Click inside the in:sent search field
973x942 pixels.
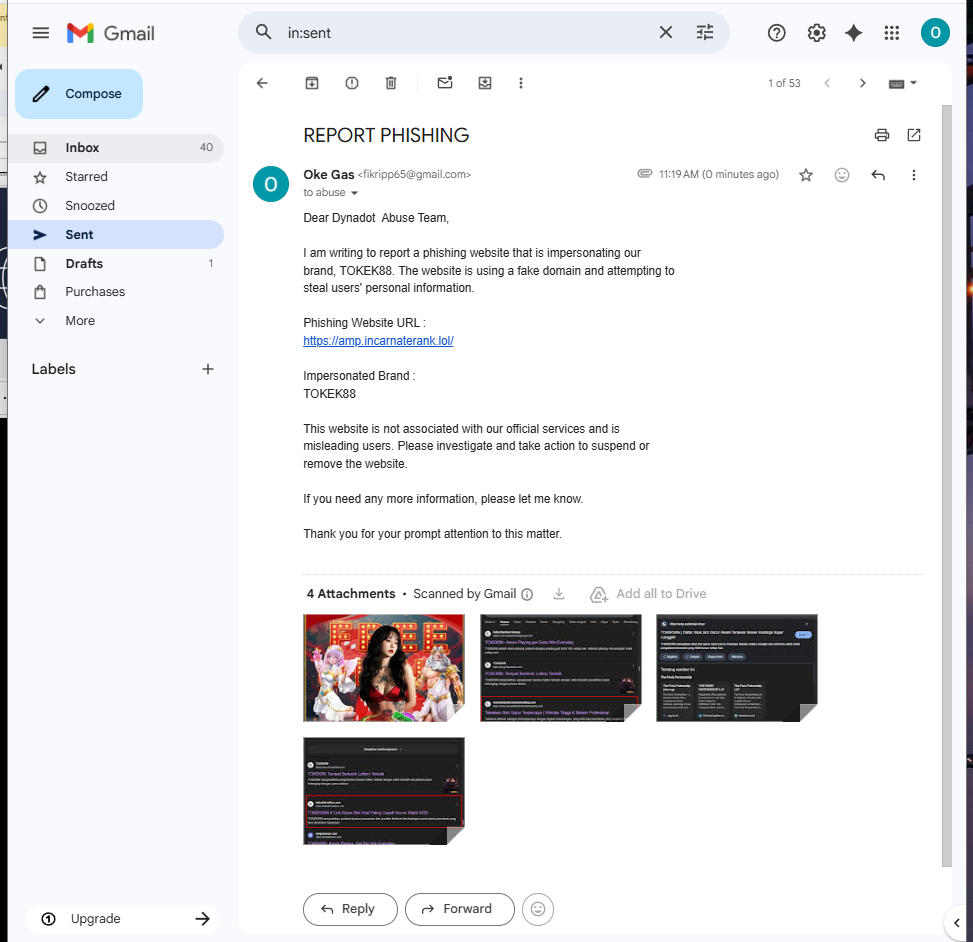[x=465, y=32]
